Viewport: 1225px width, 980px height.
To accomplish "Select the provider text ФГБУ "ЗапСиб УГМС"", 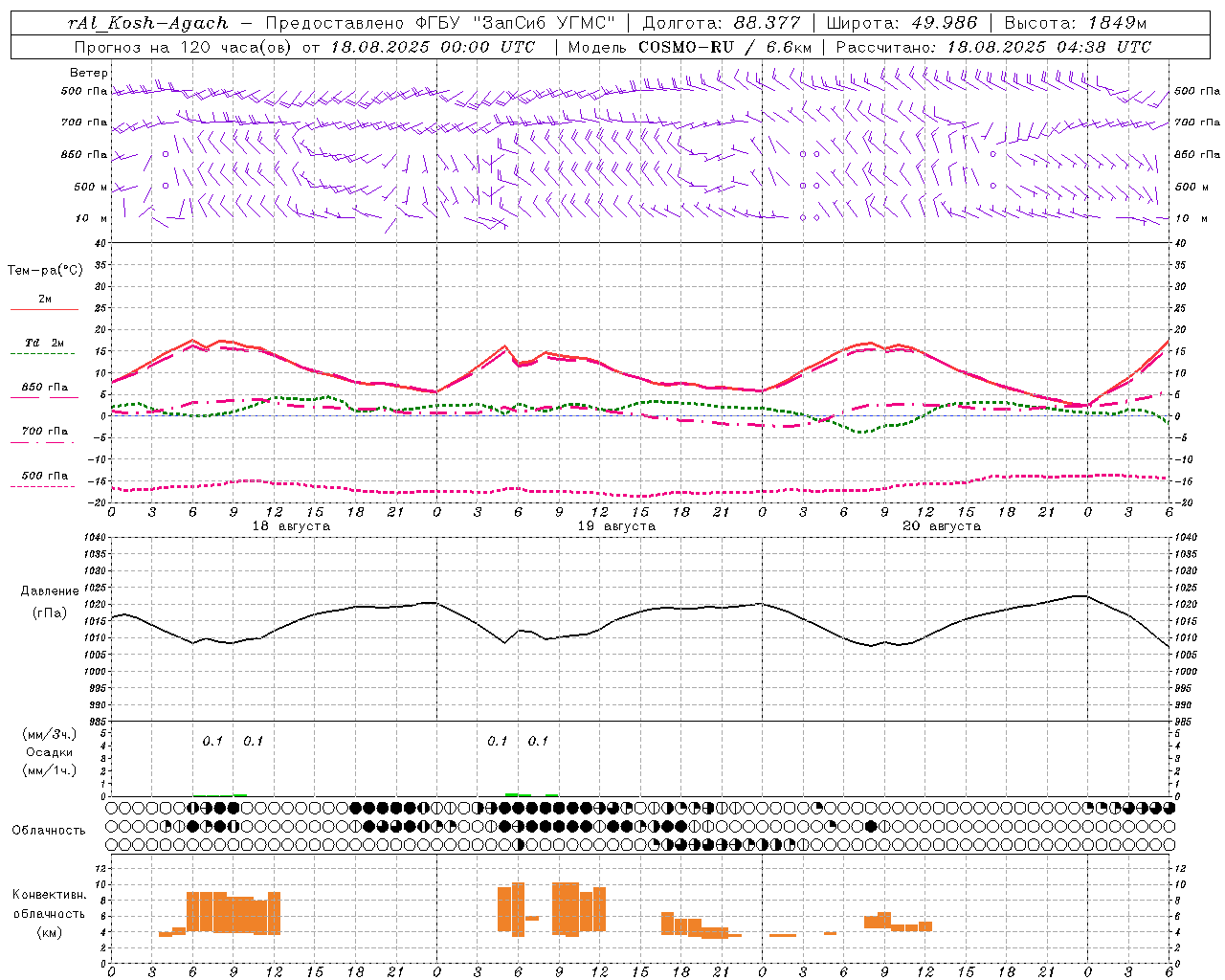I will coord(516,23).
